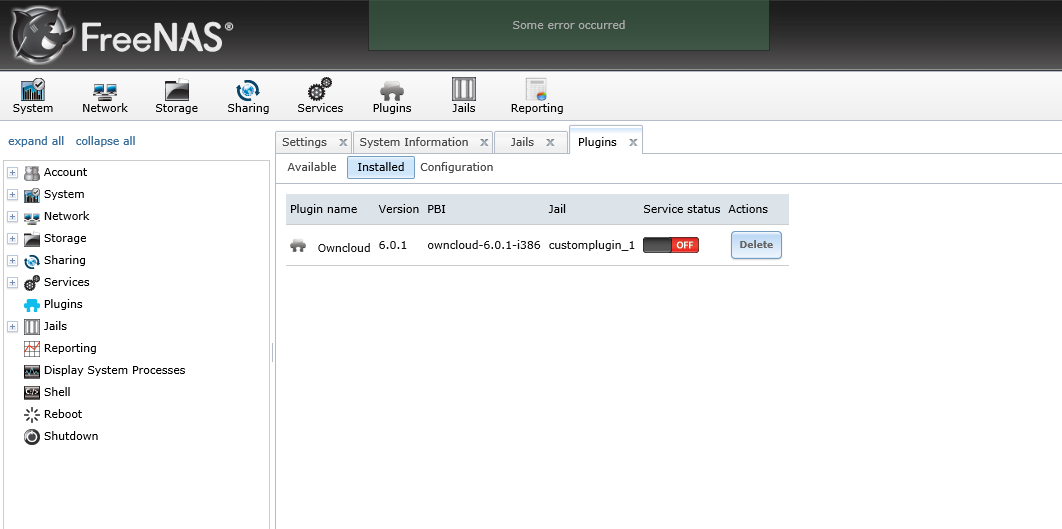This screenshot has height=529, width=1062.
Task: Expand the Services tree node
Action: [x=12, y=283]
